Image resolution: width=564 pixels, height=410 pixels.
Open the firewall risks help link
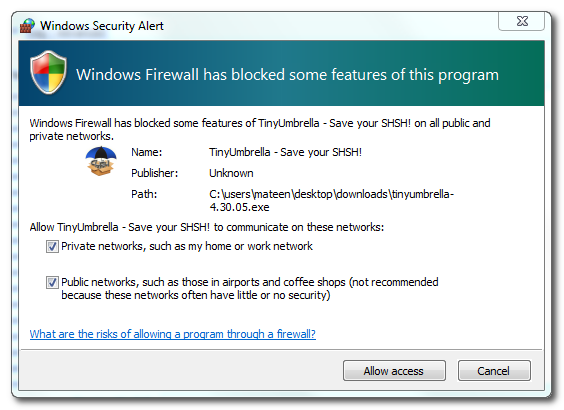point(173,334)
